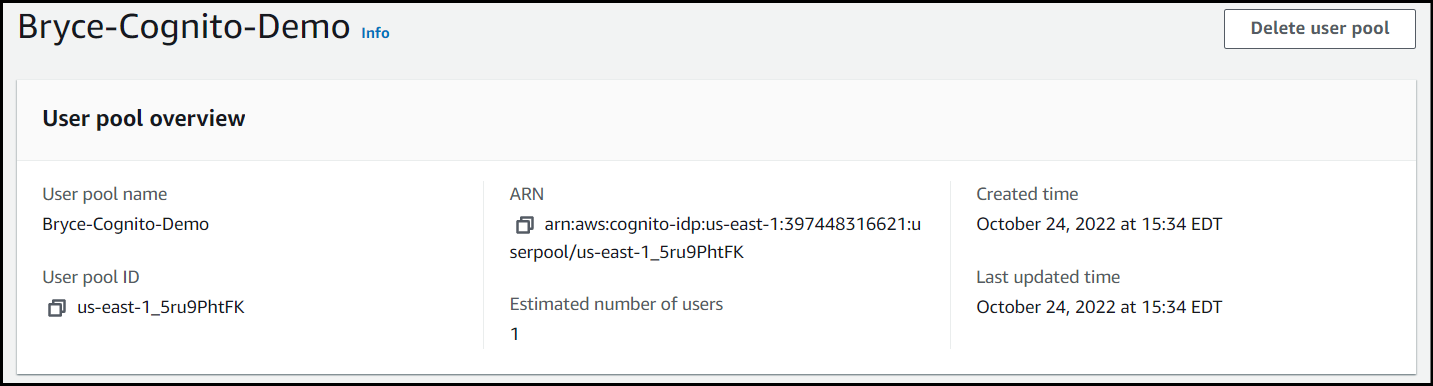Select the Bryce-Cognito-Demo value under User pool name
The image size is (1433, 386).
click(126, 225)
